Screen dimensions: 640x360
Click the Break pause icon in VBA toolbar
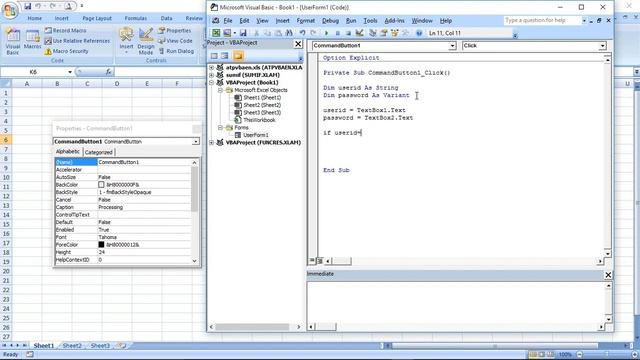click(338, 33)
